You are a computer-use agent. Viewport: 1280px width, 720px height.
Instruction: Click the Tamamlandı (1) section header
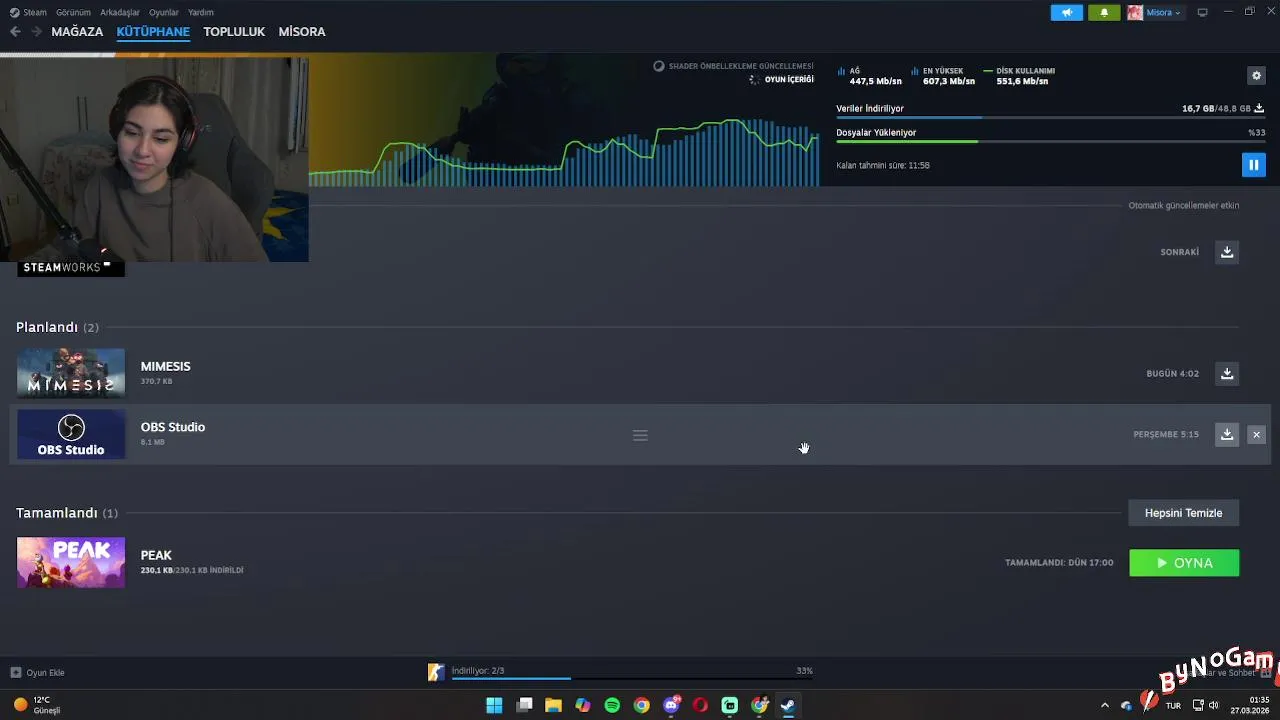[66, 513]
